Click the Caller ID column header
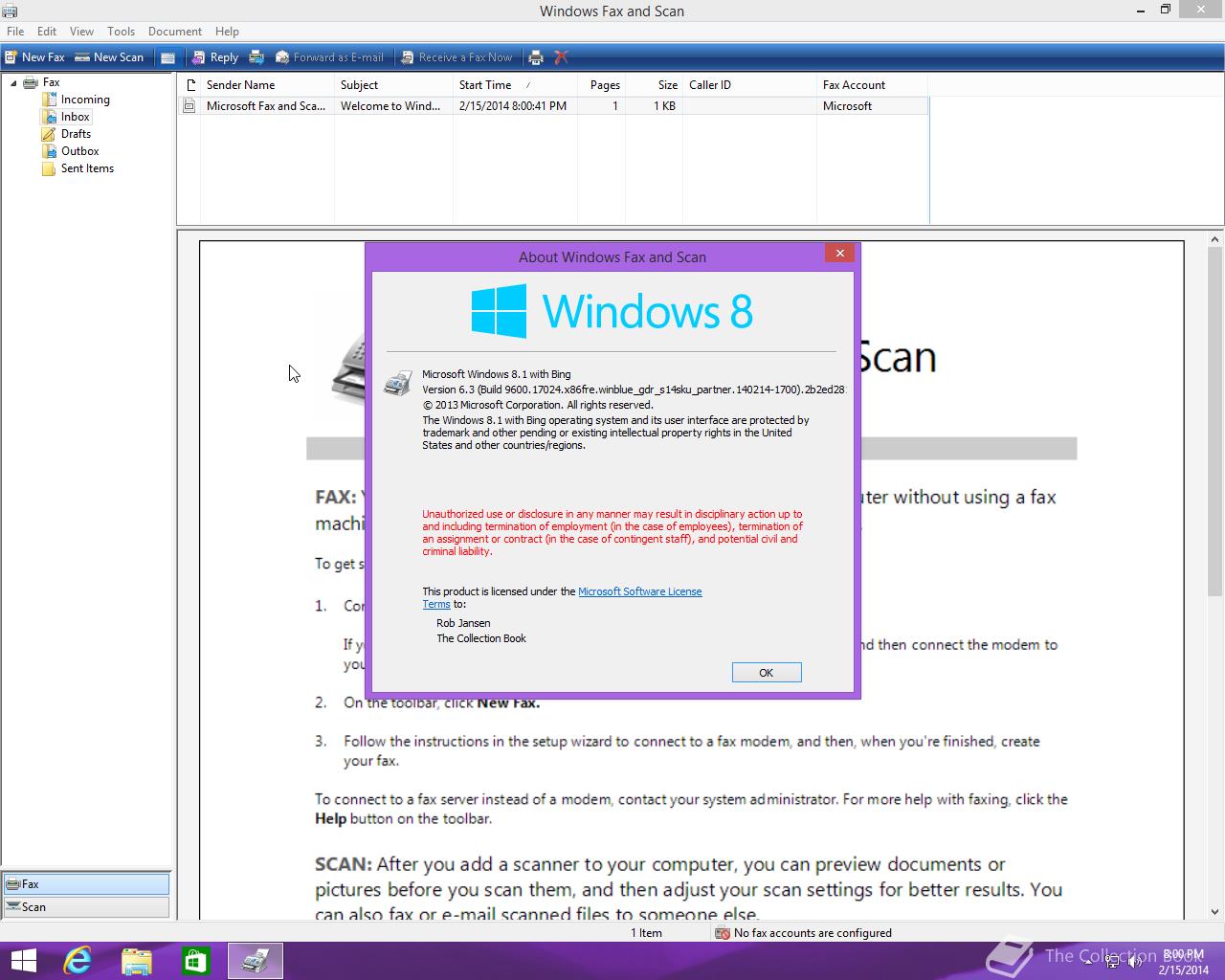Viewport: 1225px width, 980px height. pyautogui.click(x=749, y=85)
